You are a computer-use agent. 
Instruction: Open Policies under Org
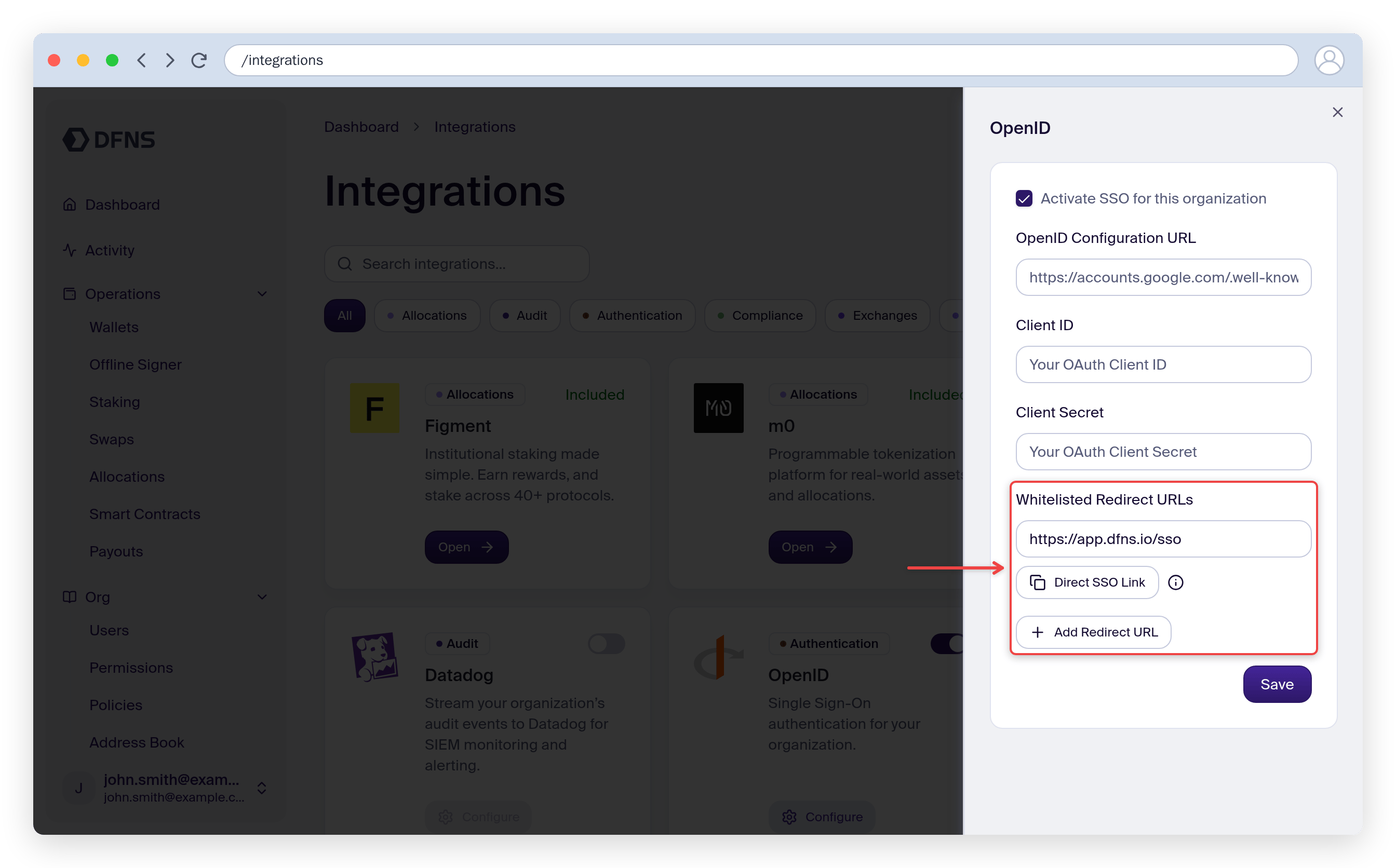115,705
